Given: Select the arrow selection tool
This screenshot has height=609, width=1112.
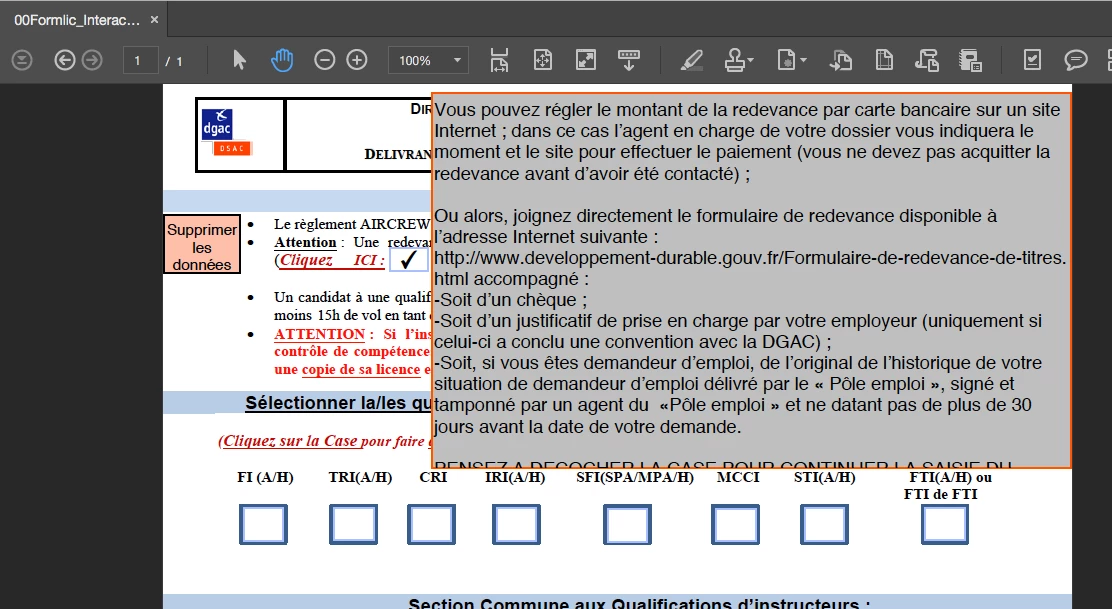Looking at the screenshot, I should 239,60.
